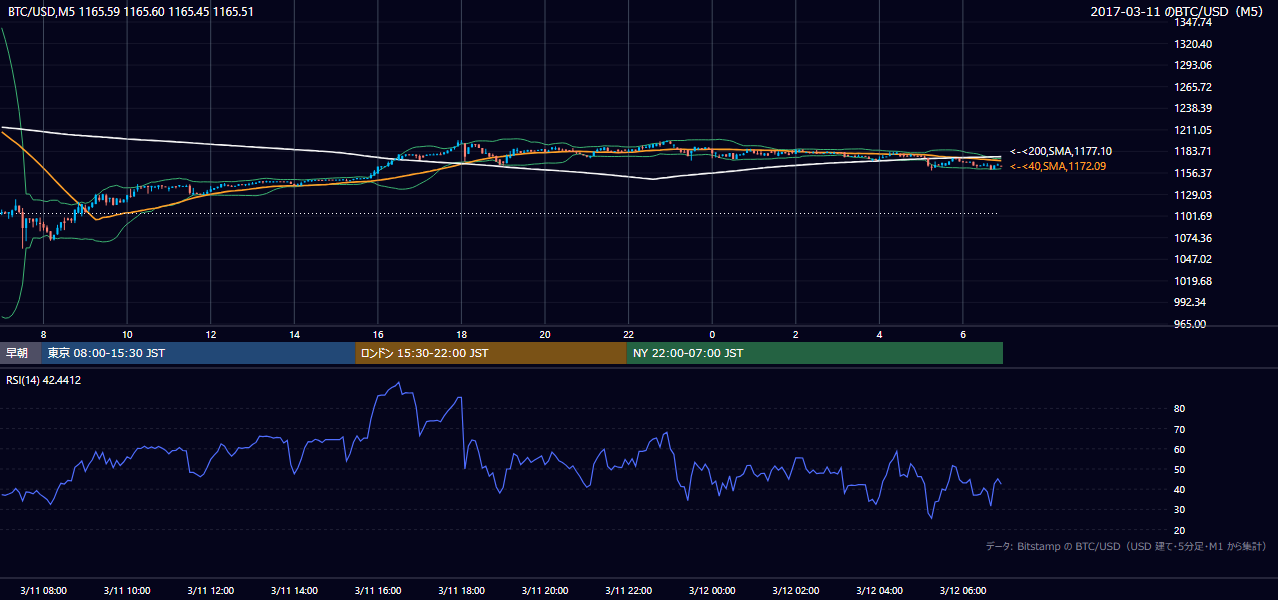Click price axis value 1156.37
This screenshot has width=1278, height=600.
1195,173
